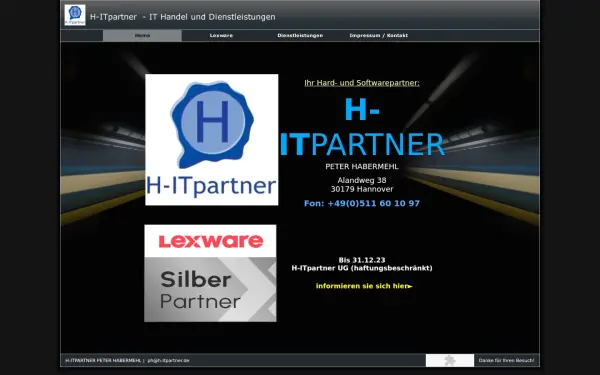Click the text 'PETER HABERMEHL'
The image size is (600, 375).
(x=362, y=166)
